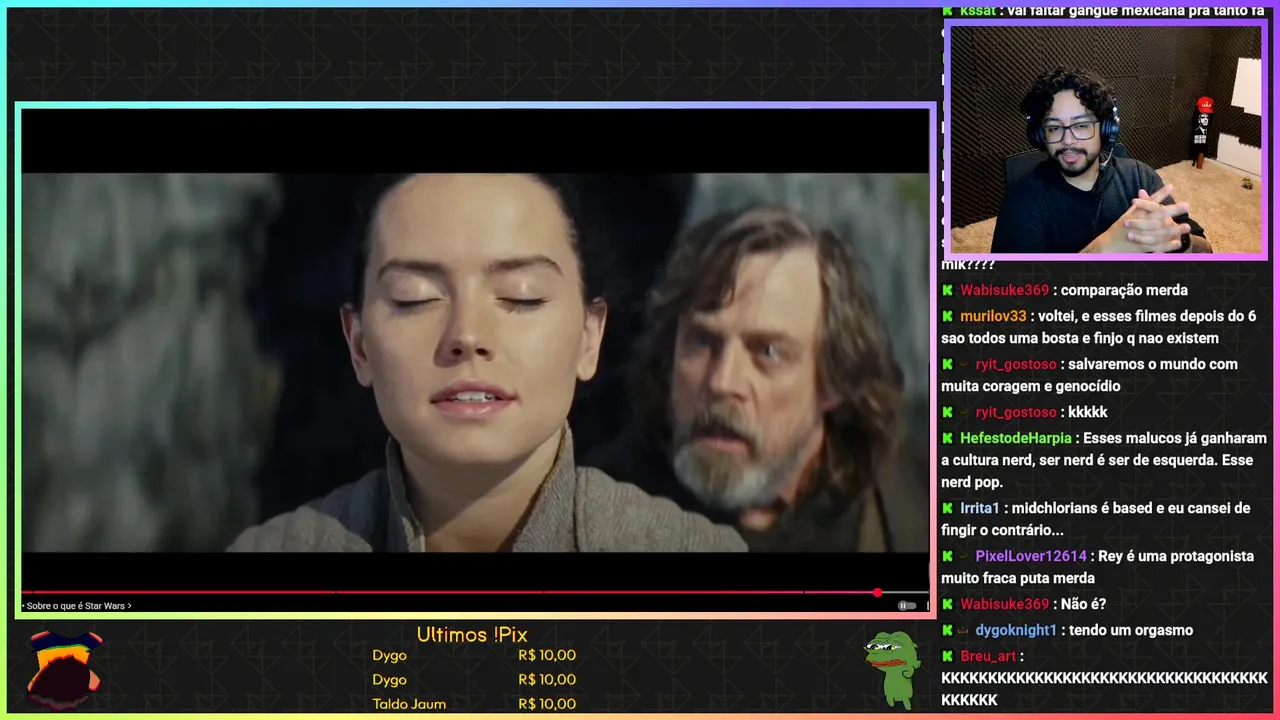Screen dimensions: 1280x720
Task: Open murilov33's username in chat
Action: click(993, 316)
